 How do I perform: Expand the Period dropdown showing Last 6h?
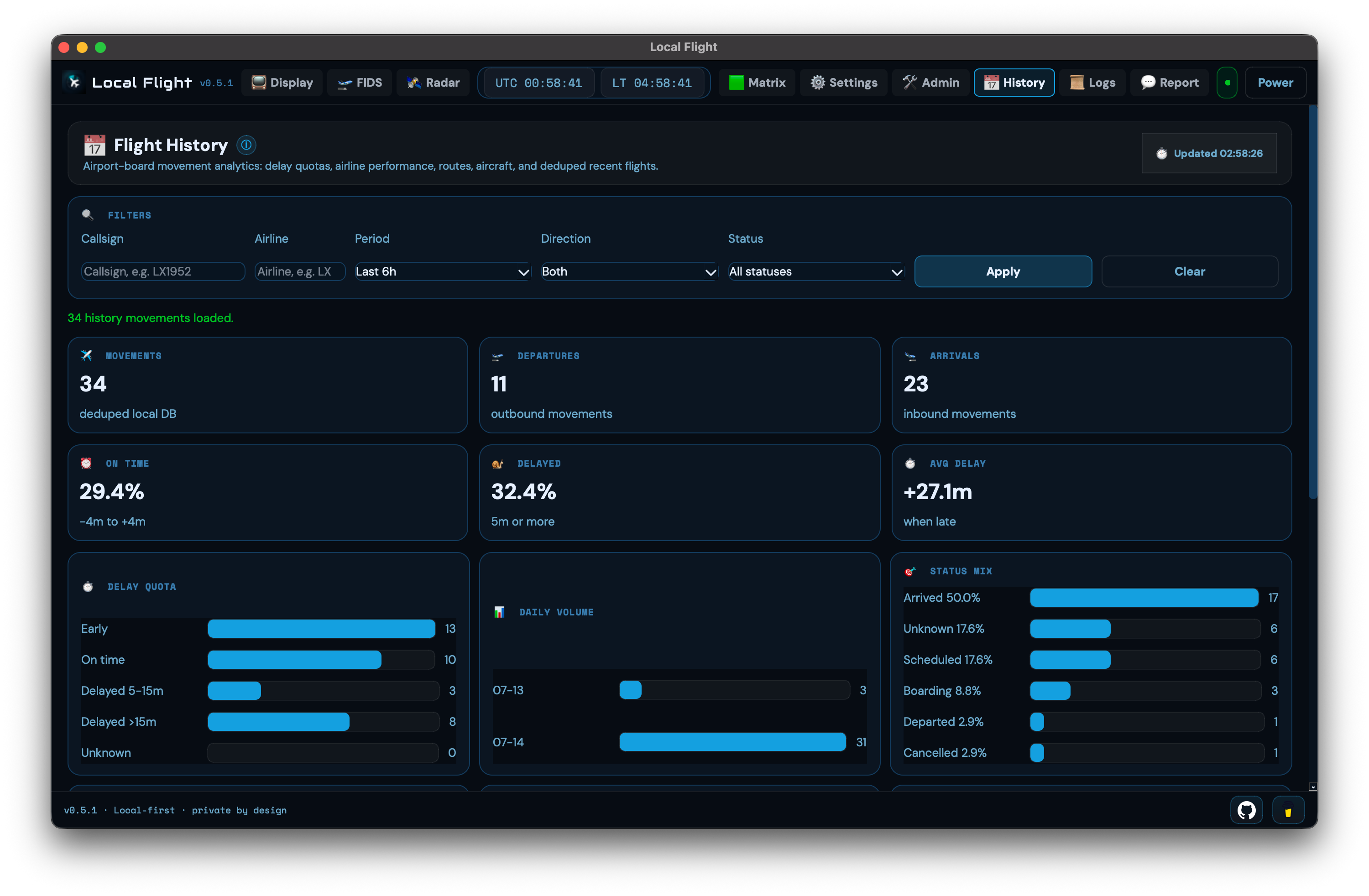[442, 271]
